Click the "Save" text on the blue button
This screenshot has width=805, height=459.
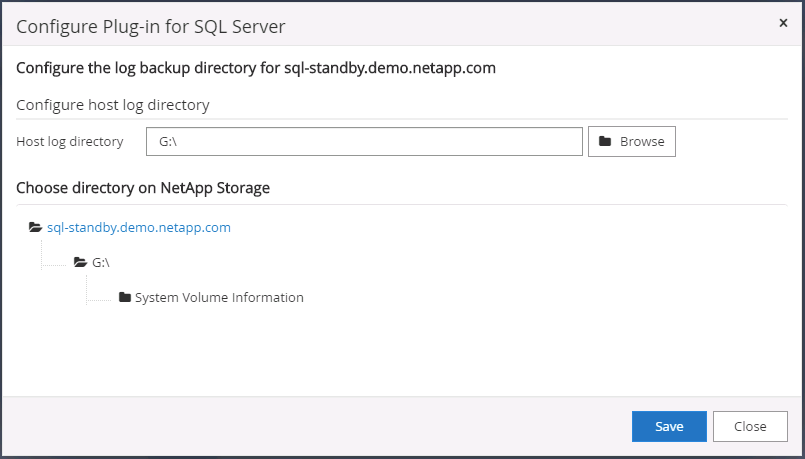coord(669,426)
